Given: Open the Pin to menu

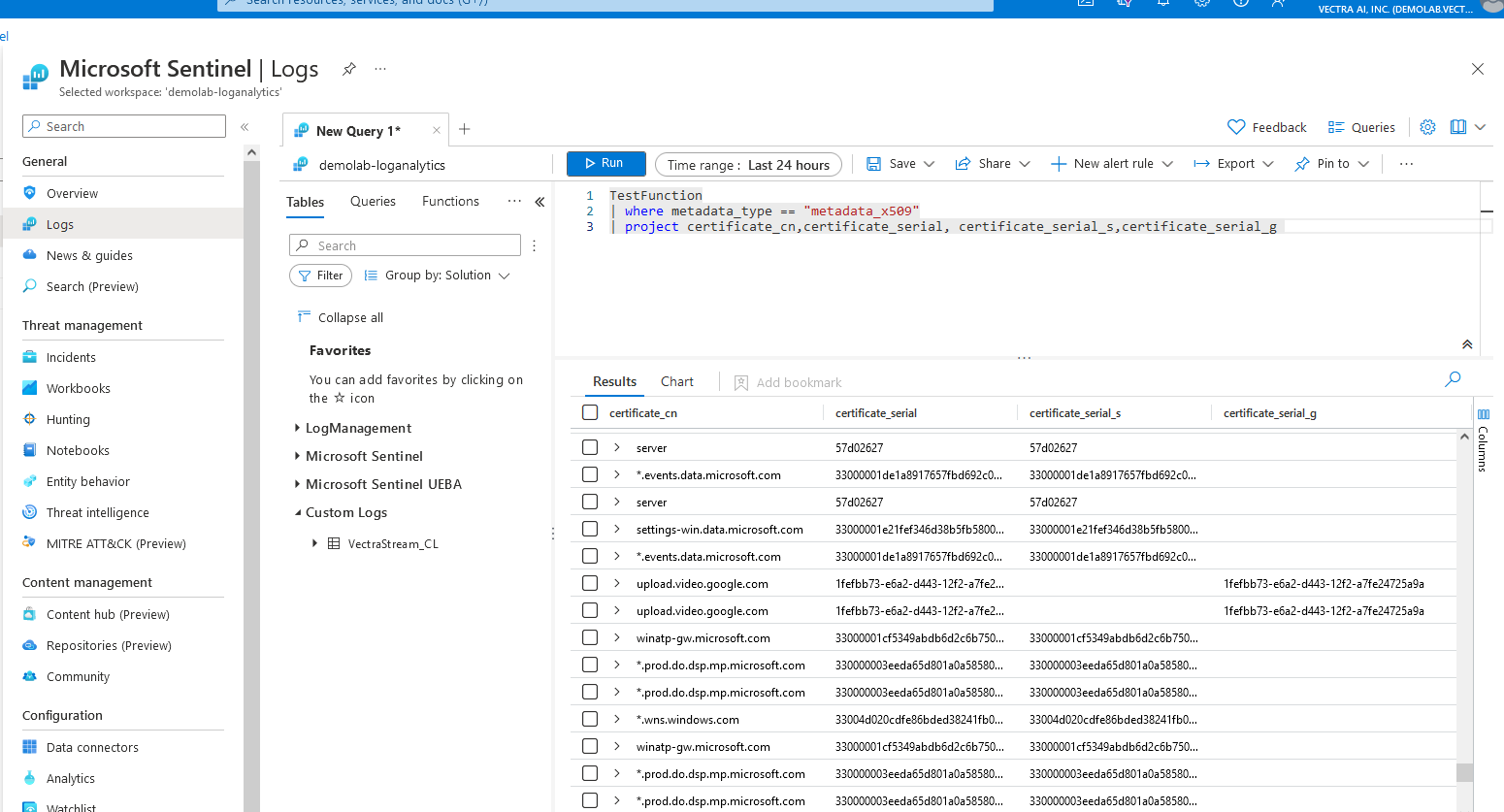Looking at the screenshot, I should pos(1331,164).
